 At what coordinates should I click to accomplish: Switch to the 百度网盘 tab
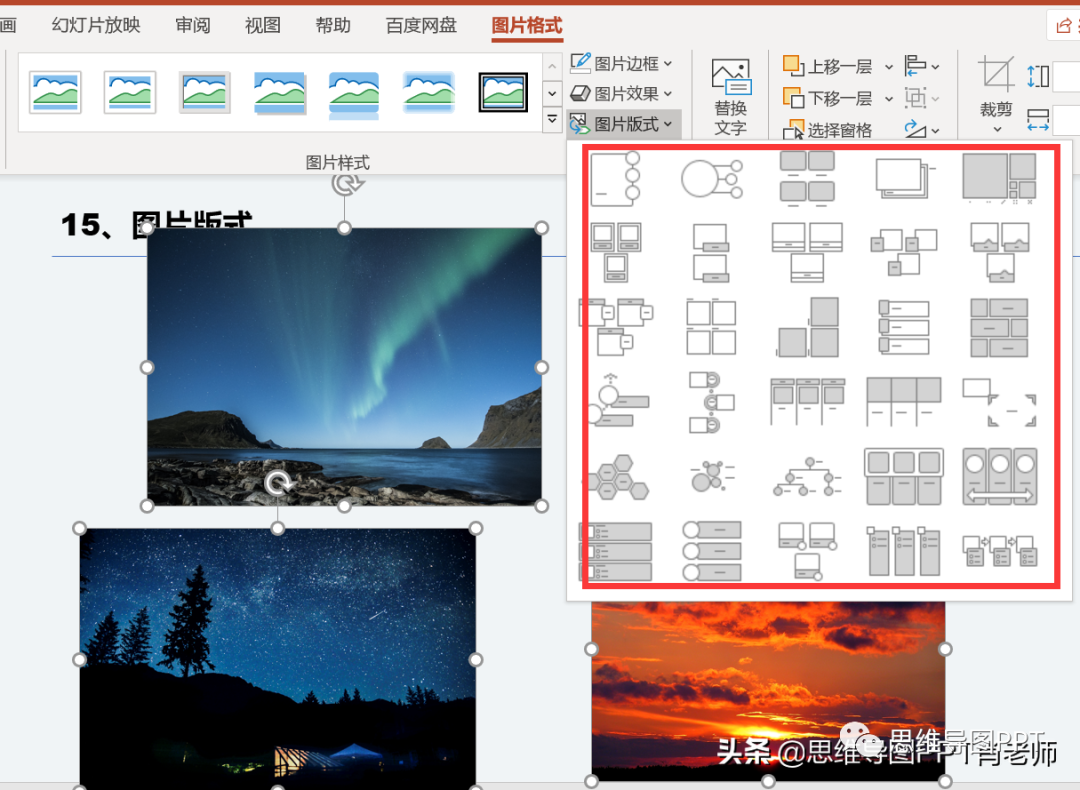click(421, 25)
